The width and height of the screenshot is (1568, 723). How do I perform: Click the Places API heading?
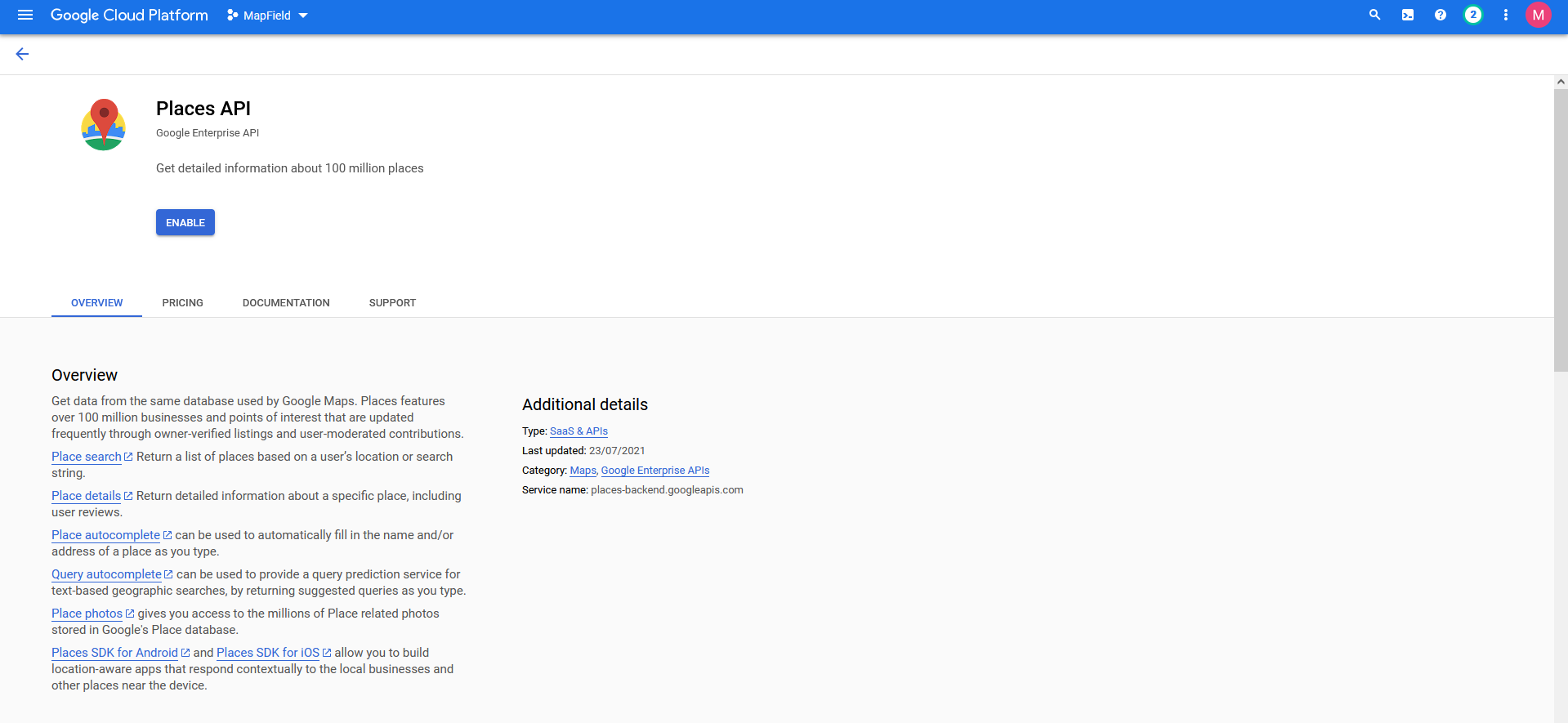pyautogui.click(x=203, y=109)
